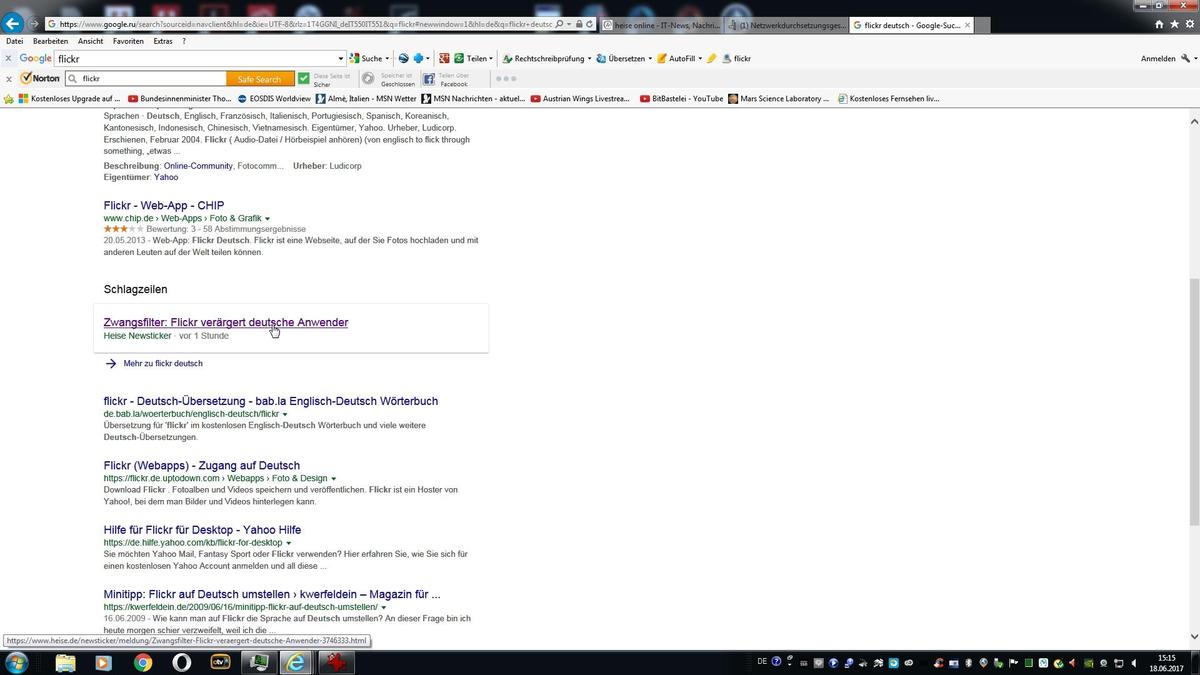Open Norton password vault icon (Speicher ist Geschlossen)
Viewport: 1200px width, 675px height.
(x=368, y=78)
